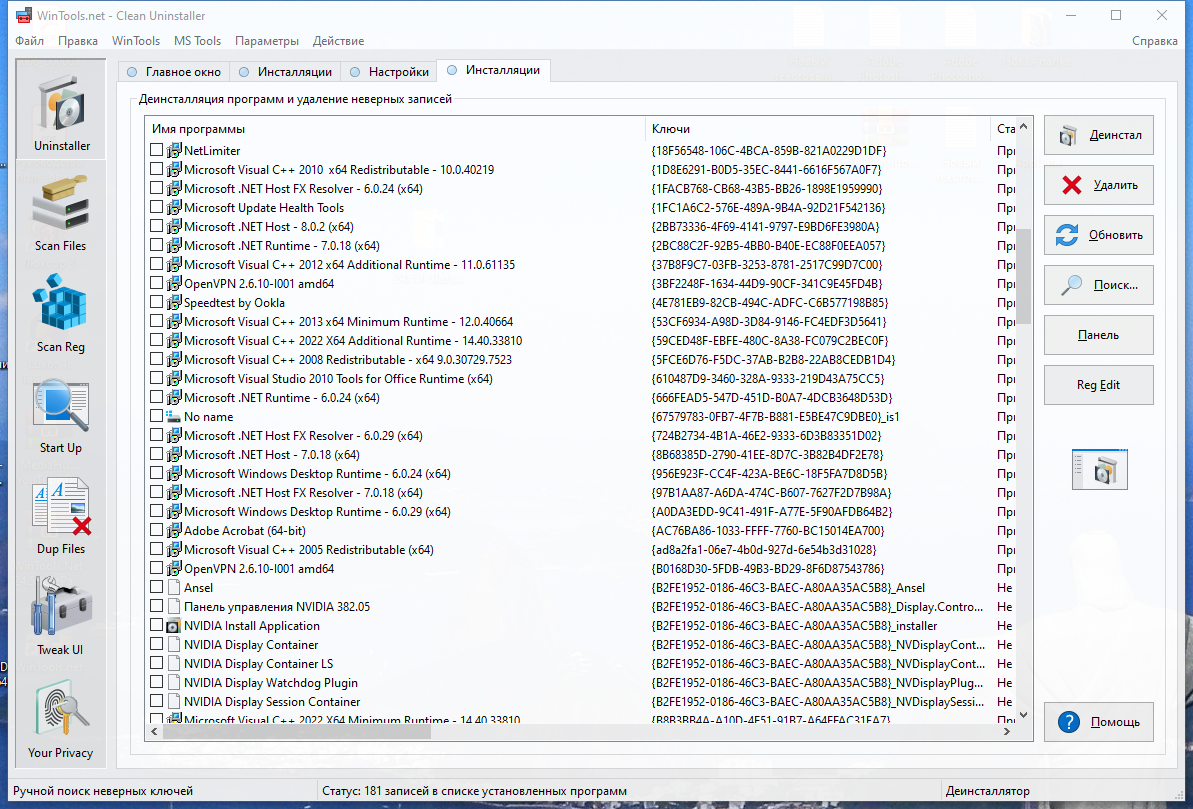Open the Dup Files tool
This screenshot has width=1193, height=809.
(60, 517)
